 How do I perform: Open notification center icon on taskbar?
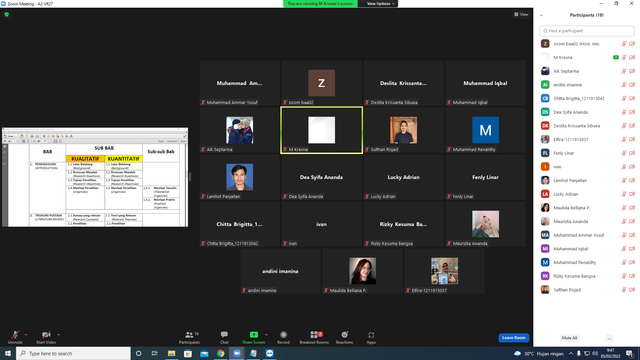630,353
